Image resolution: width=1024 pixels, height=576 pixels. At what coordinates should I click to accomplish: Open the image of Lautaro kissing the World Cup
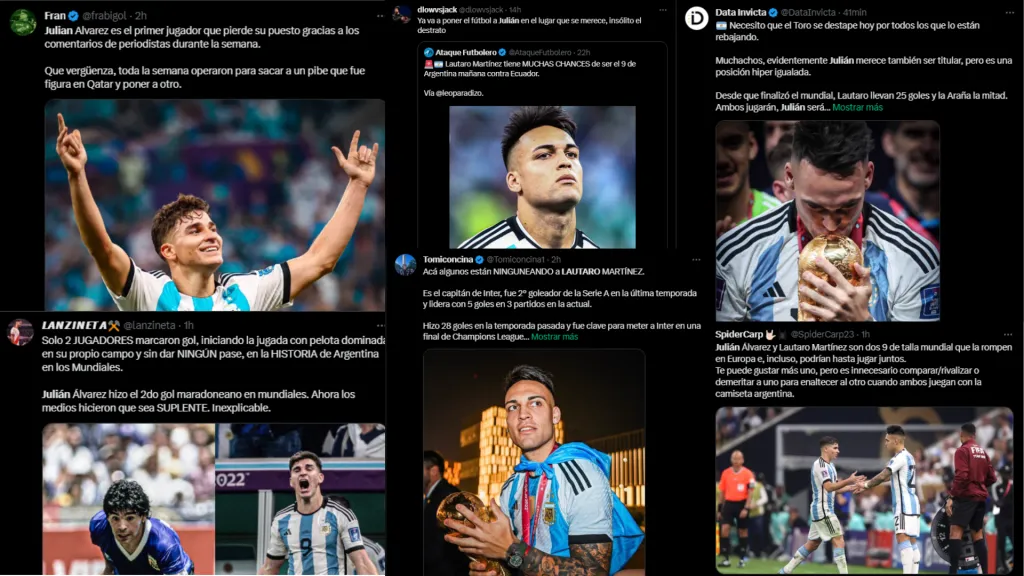pyautogui.click(x=827, y=221)
